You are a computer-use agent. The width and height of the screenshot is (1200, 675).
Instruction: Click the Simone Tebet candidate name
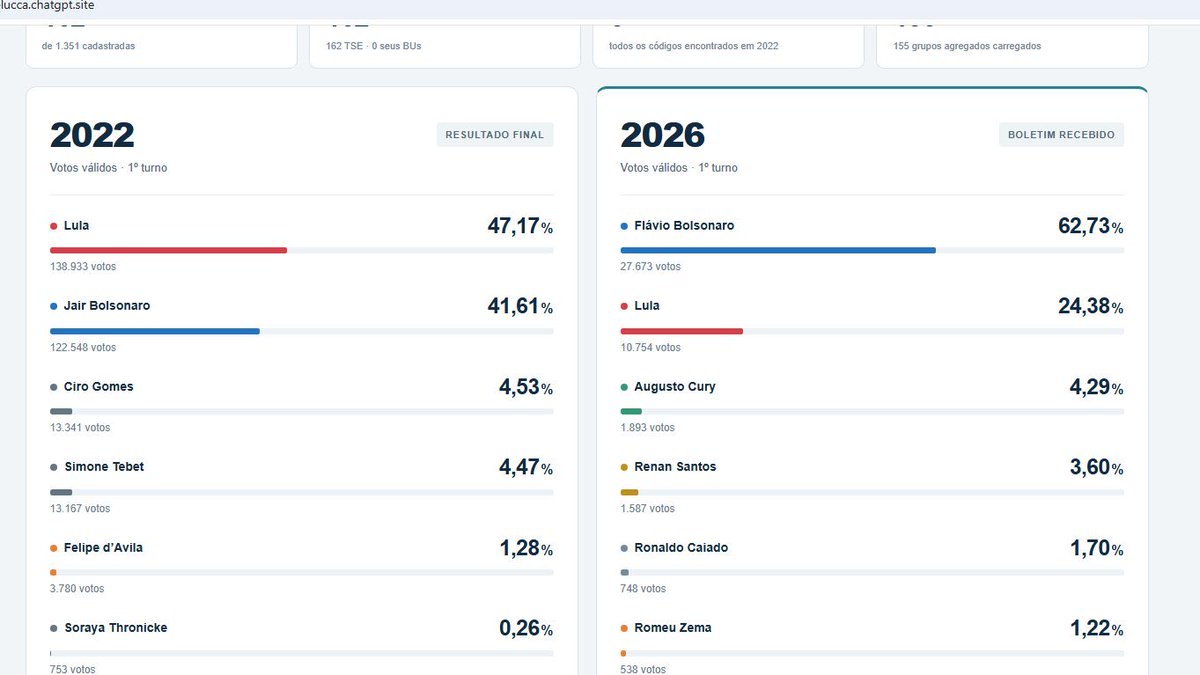coord(104,467)
